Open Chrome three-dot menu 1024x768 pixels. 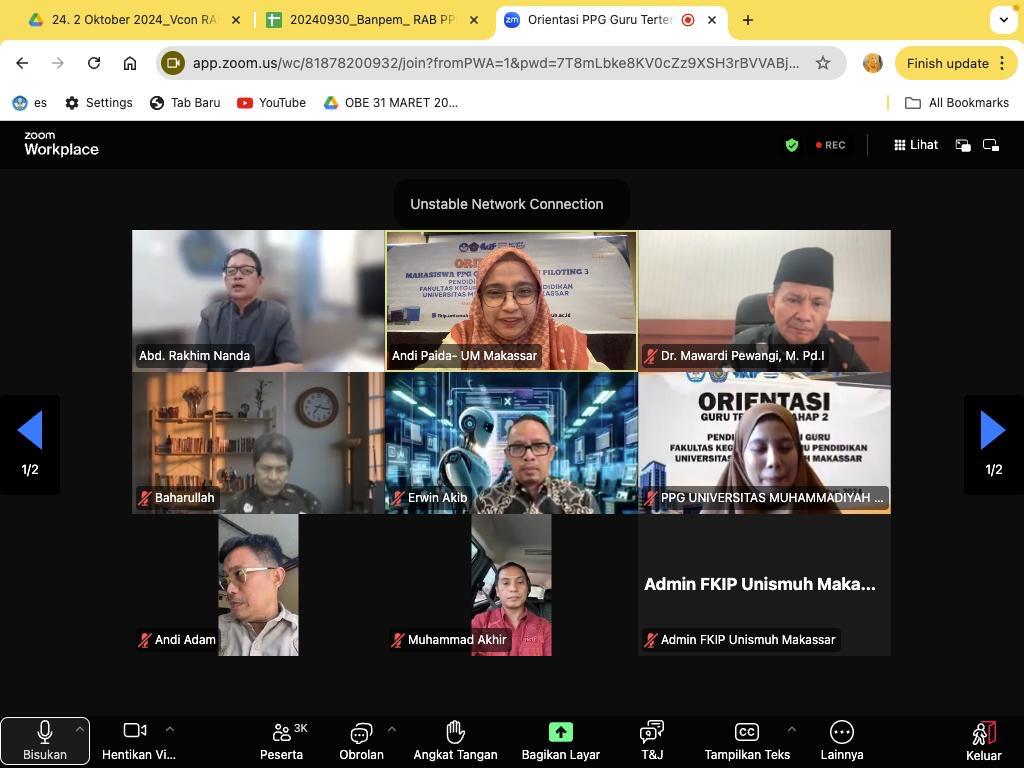click(x=1002, y=63)
